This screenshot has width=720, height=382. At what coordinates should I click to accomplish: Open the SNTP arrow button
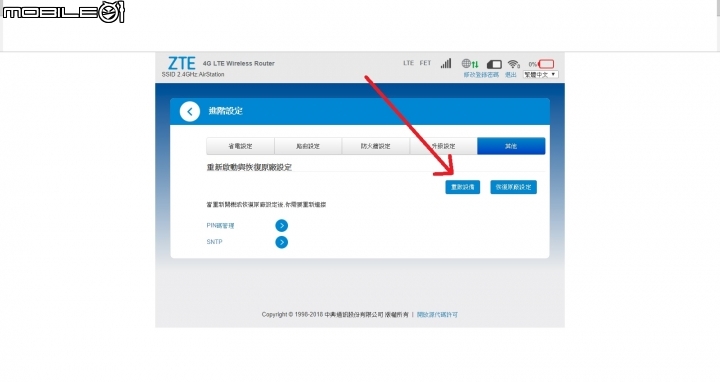click(x=281, y=242)
